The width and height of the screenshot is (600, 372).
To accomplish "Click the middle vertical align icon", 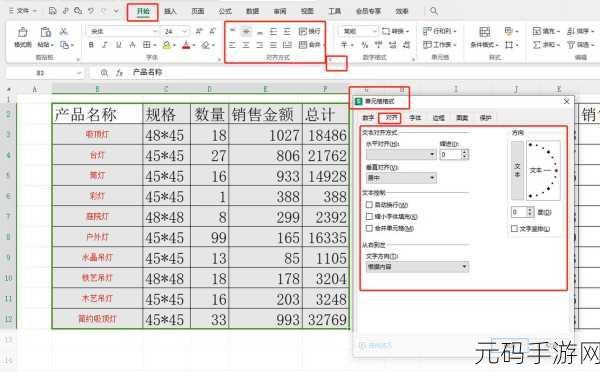I will point(246,31).
